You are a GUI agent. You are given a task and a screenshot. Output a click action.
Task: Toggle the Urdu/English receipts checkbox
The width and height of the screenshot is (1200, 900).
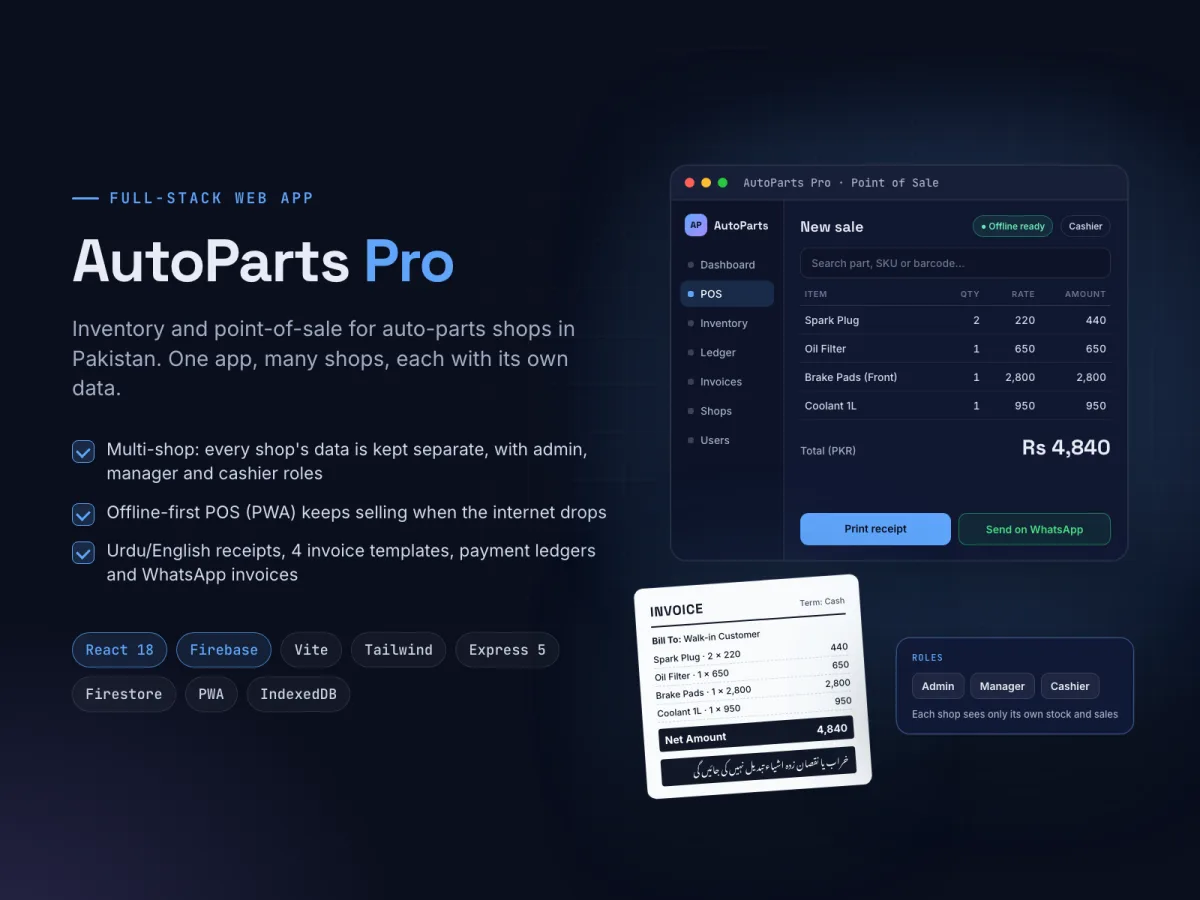83,552
